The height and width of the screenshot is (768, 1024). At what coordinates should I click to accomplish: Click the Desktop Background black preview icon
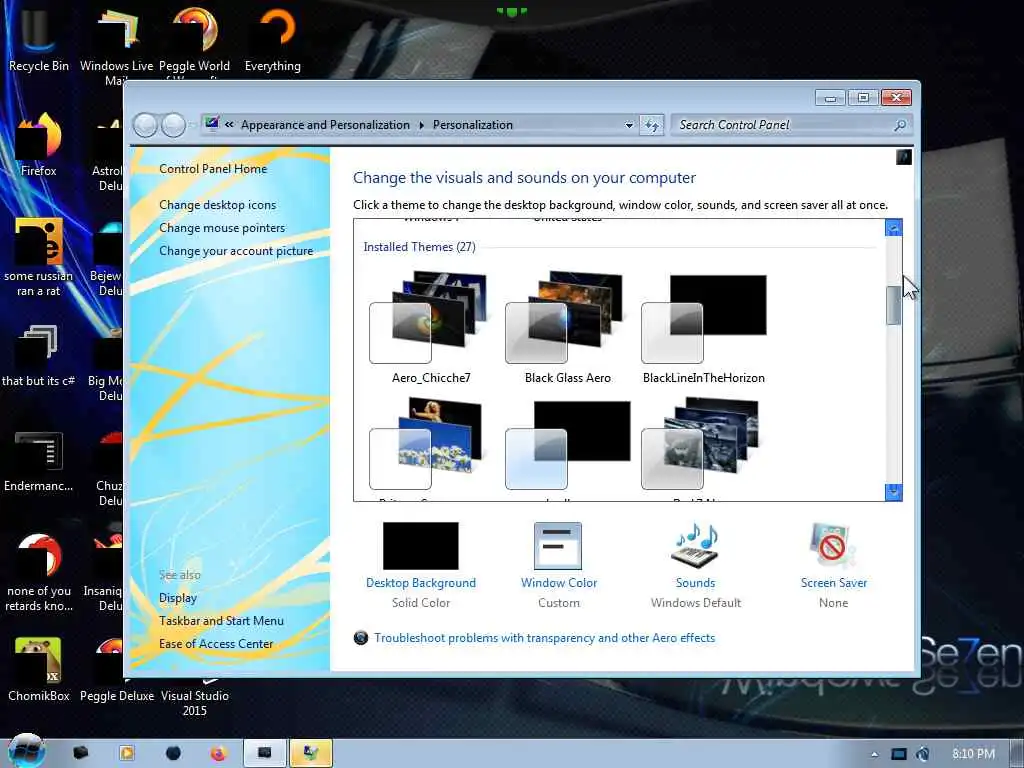[x=421, y=546]
